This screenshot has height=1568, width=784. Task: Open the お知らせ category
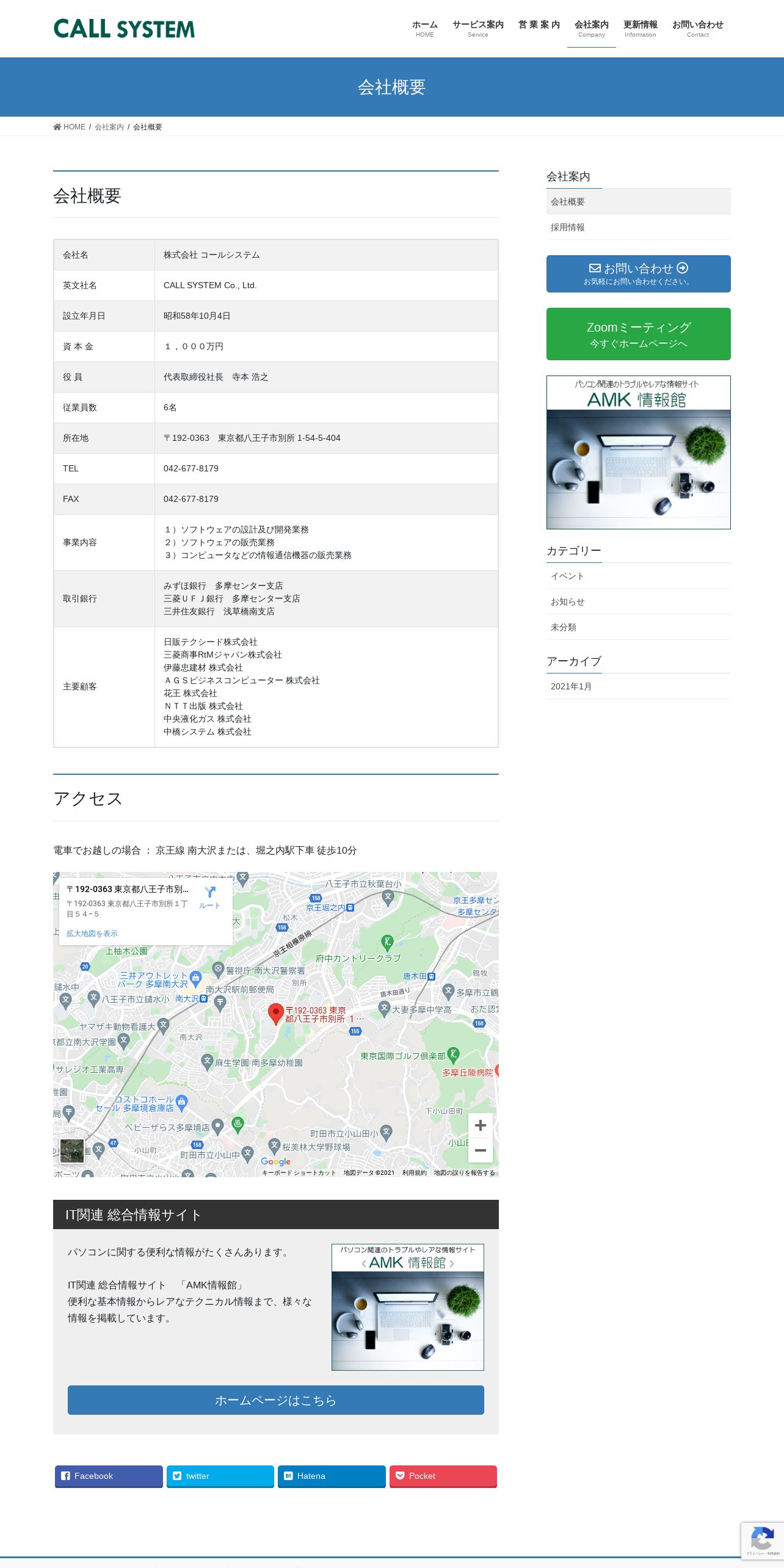coord(638,601)
